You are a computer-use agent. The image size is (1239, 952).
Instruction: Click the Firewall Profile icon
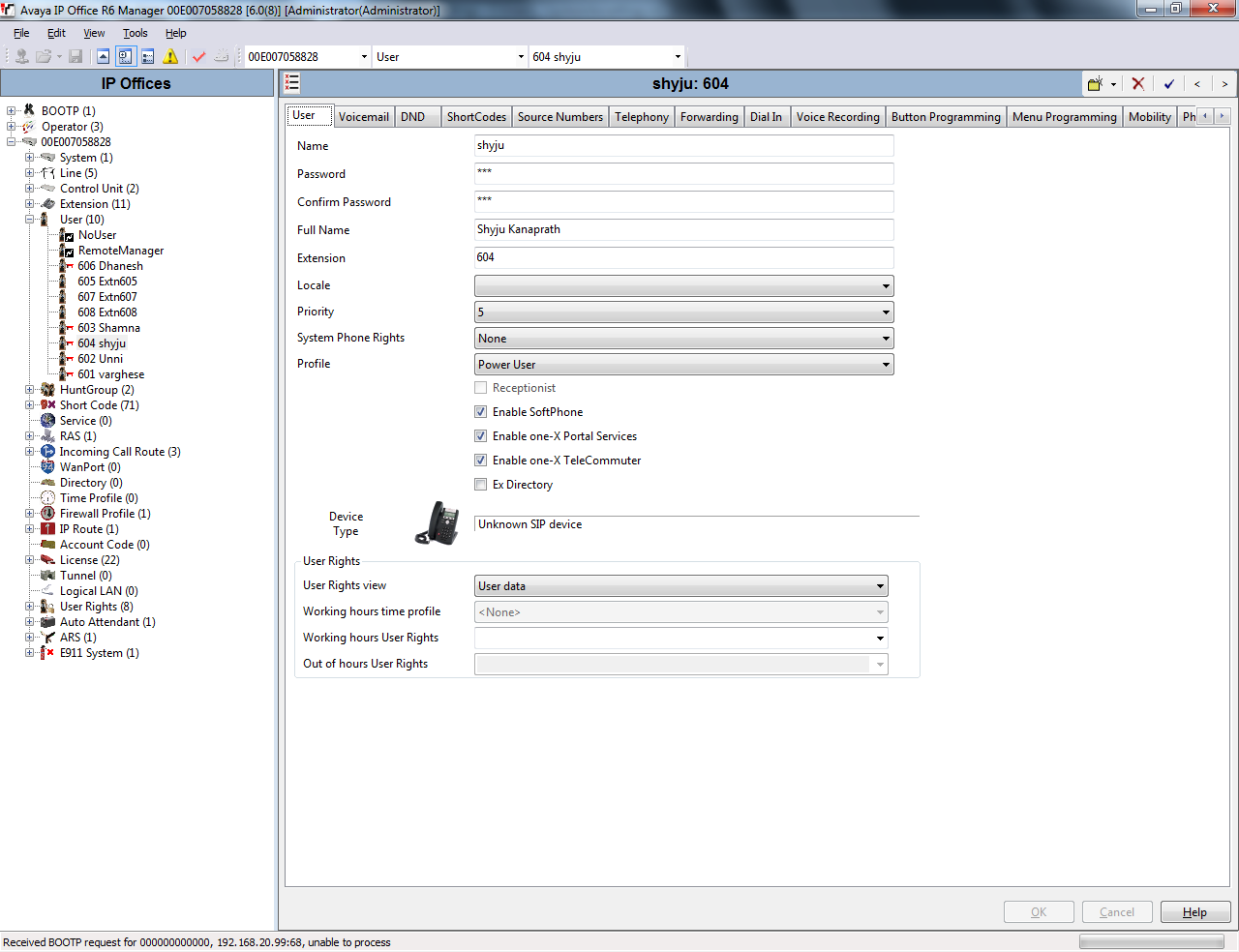coord(47,514)
